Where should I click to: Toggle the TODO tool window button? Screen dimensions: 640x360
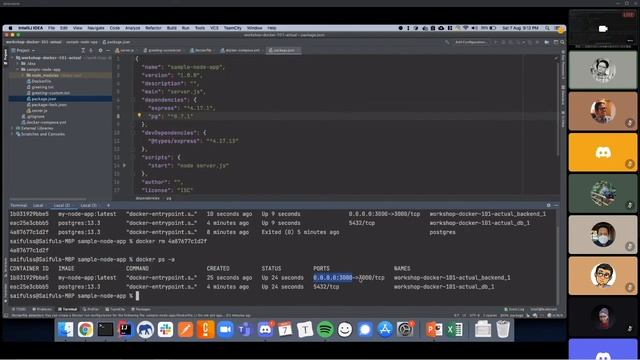pos(20,309)
